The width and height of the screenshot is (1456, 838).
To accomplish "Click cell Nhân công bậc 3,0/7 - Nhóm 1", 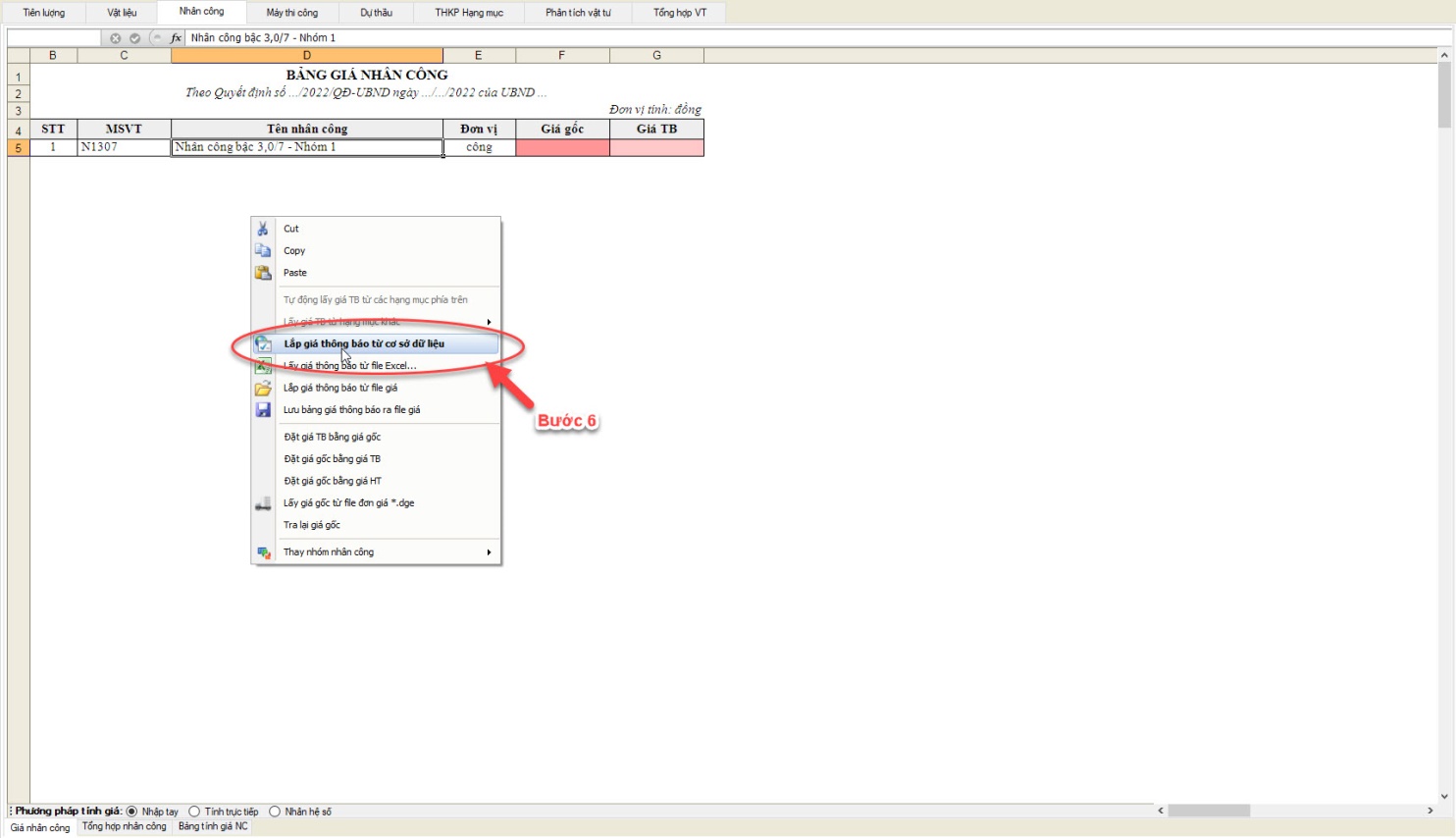I will pos(307,147).
